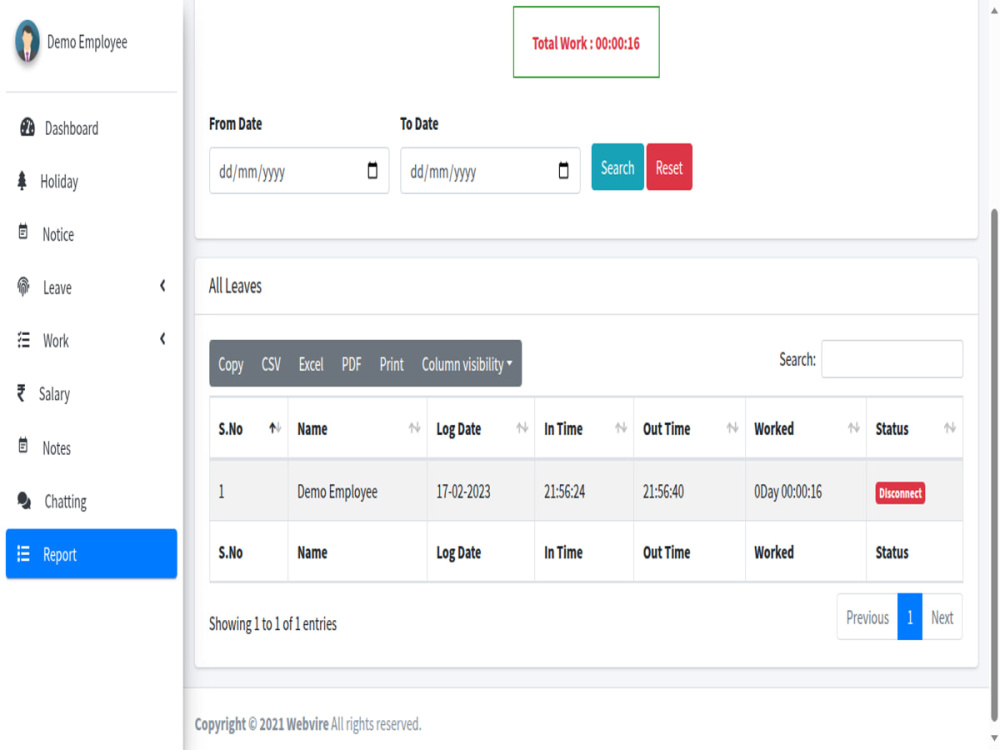Image resolution: width=1000 pixels, height=750 pixels.
Task: Open the Salary menu item
Action: pyautogui.click(x=91, y=394)
